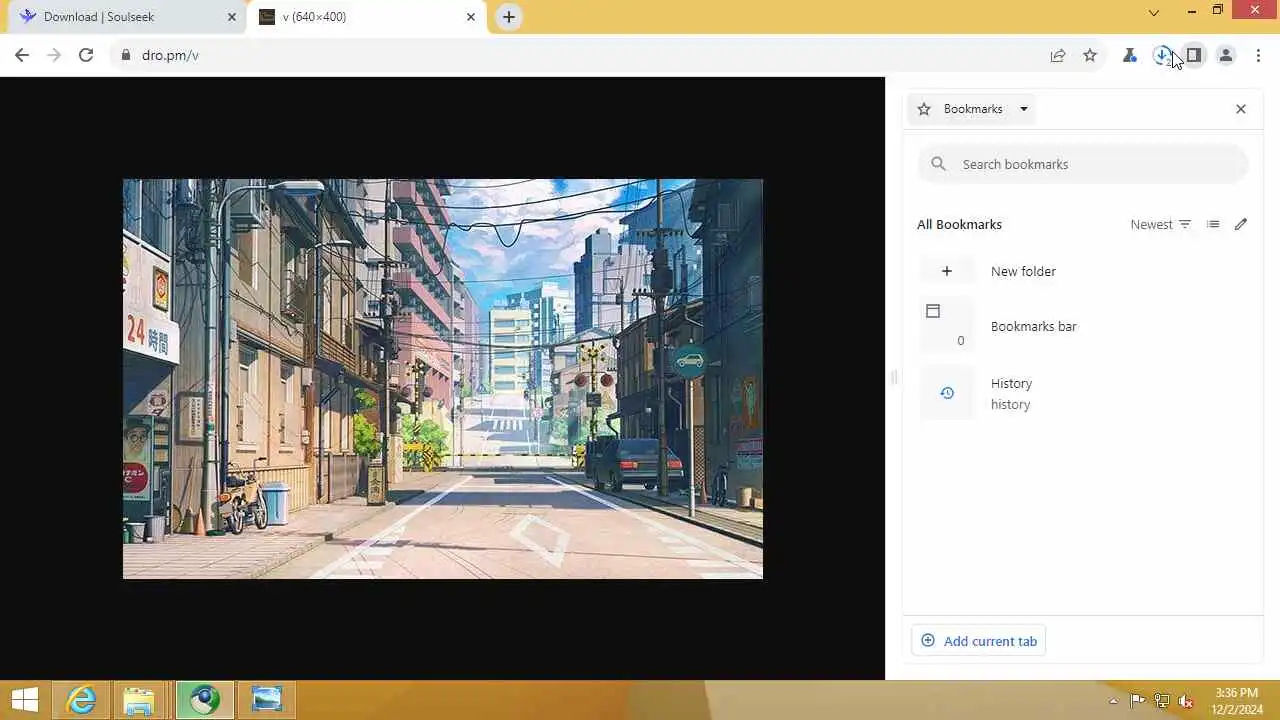Open the History bookmark entry

click(1083, 393)
